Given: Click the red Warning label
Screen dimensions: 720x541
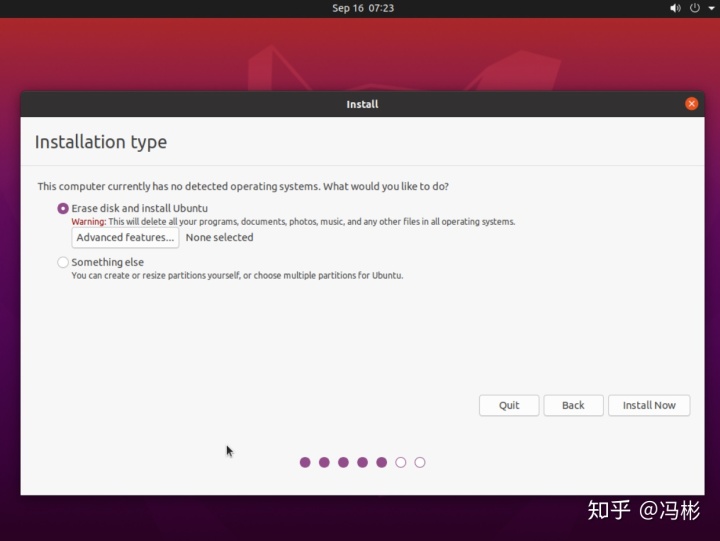Looking at the screenshot, I should (89, 222).
